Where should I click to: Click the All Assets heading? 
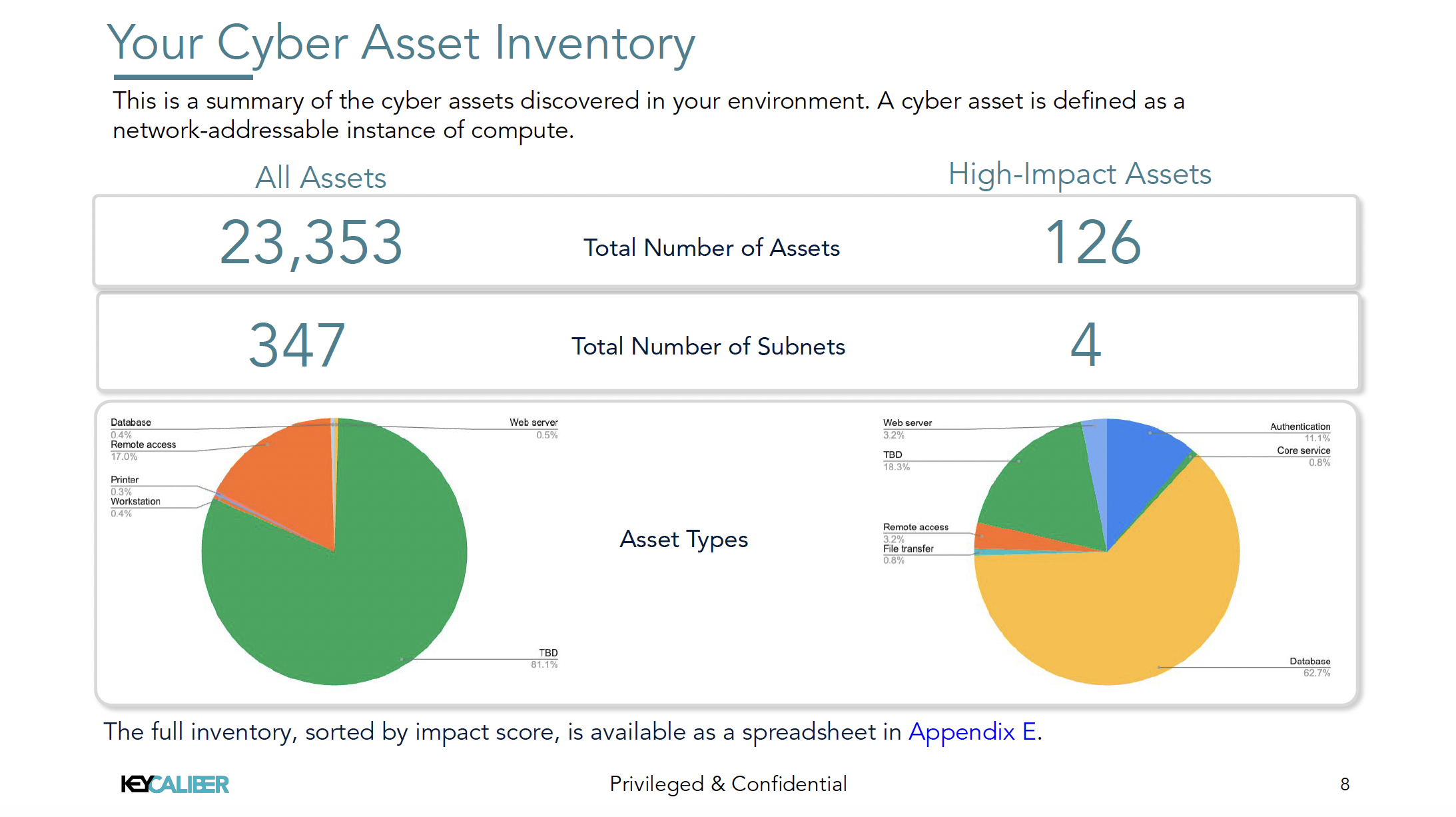(x=320, y=178)
